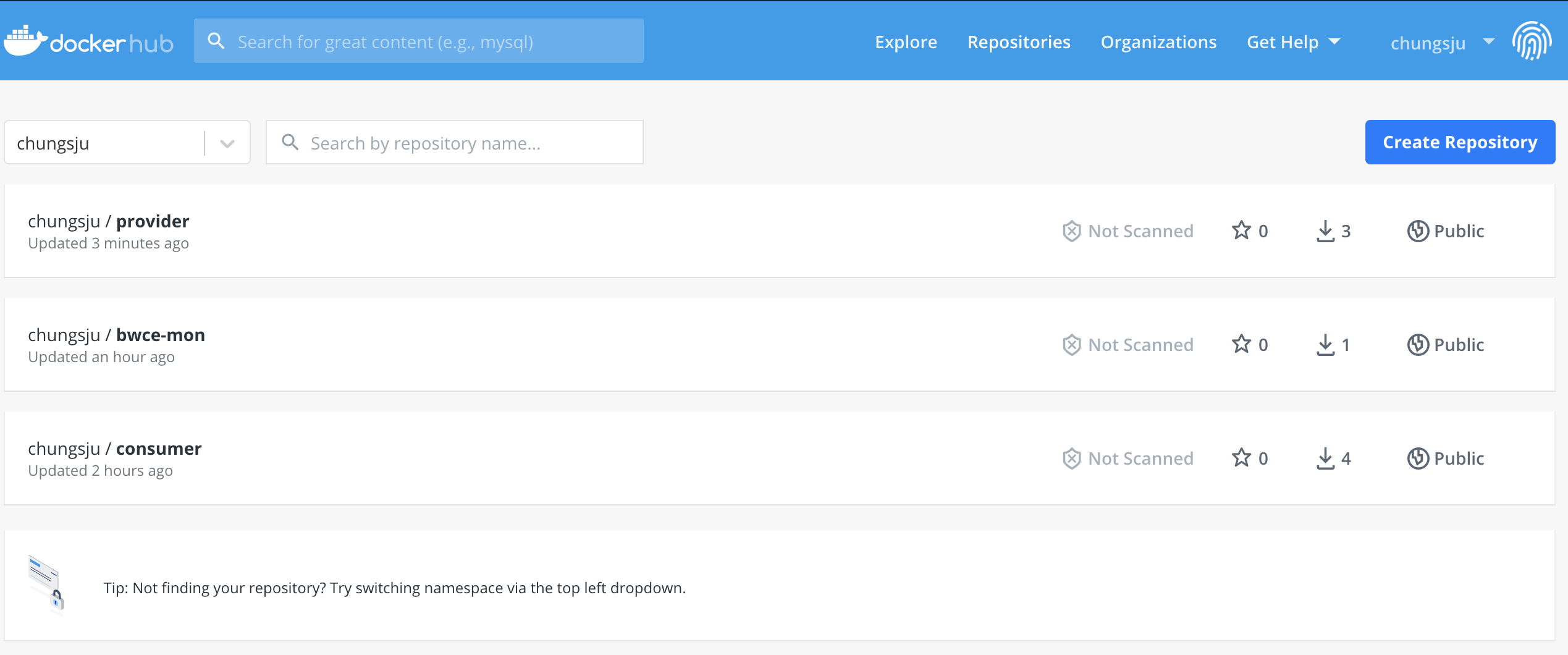The height and width of the screenshot is (655, 1568).
Task: Click the Create Repository button
Action: [x=1460, y=142]
